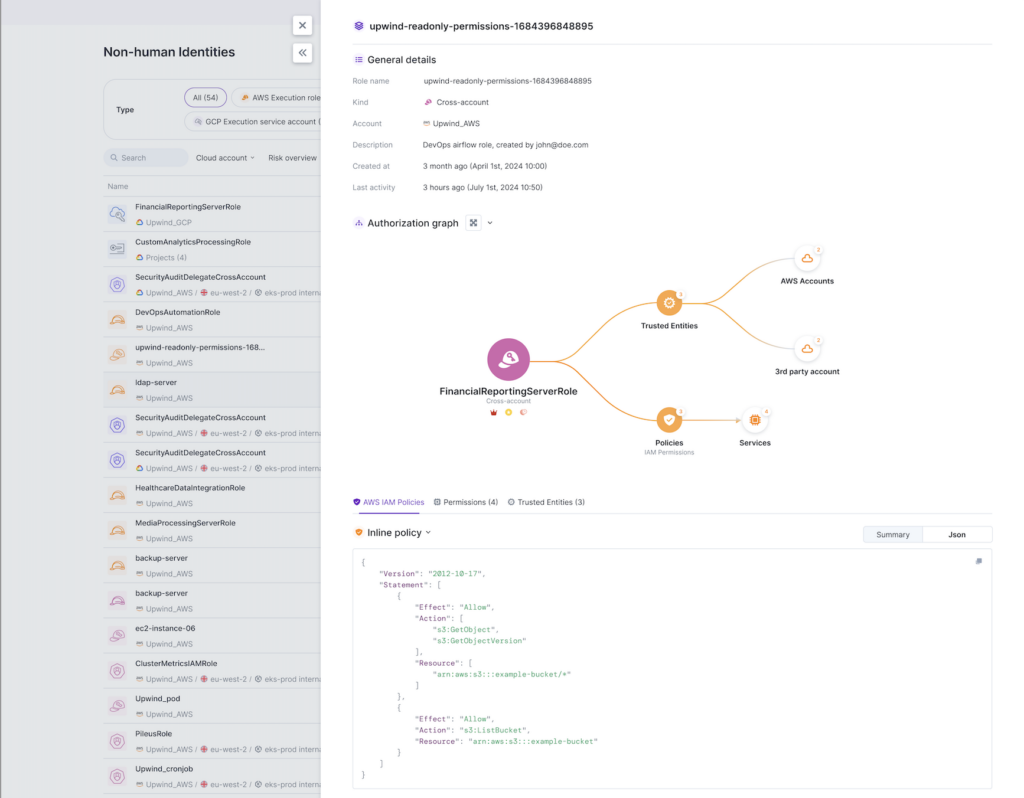Open the Permissions (4) tab
This screenshot has width=1024, height=798.
pyautogui.click(x=466, y=502)
